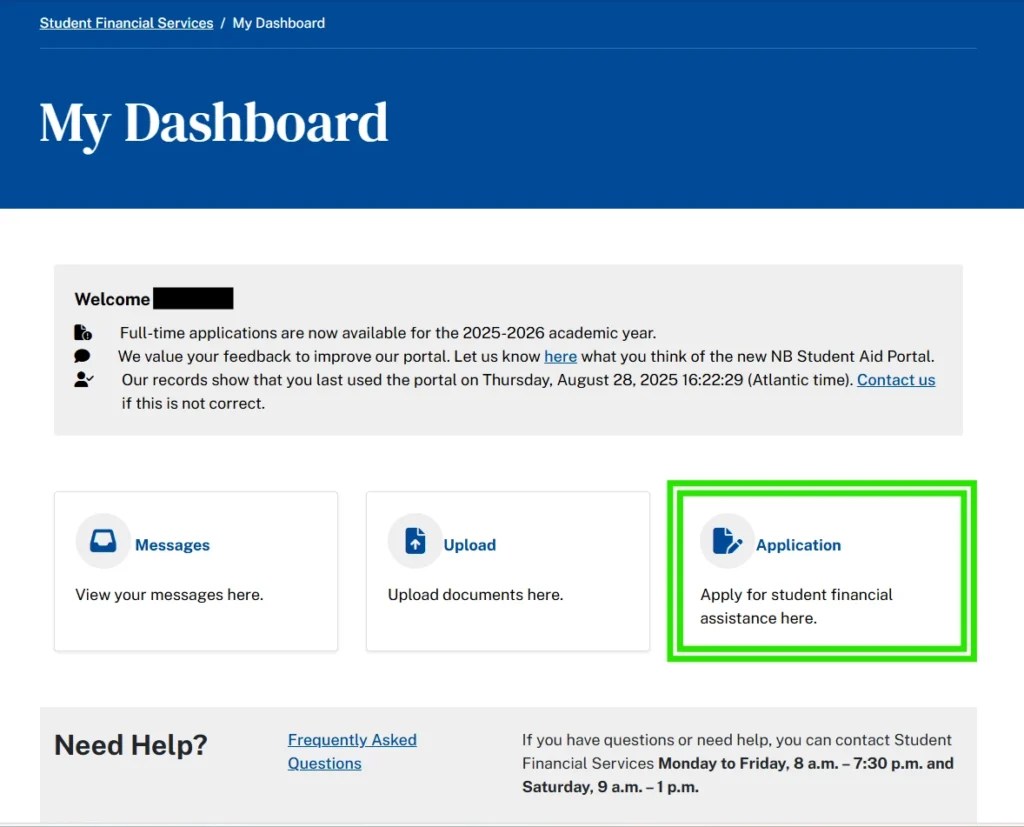This screenshot has height=827, width=1024.
Task: Click the chat bubble icon next to feedback message
Action: point(83,356)
